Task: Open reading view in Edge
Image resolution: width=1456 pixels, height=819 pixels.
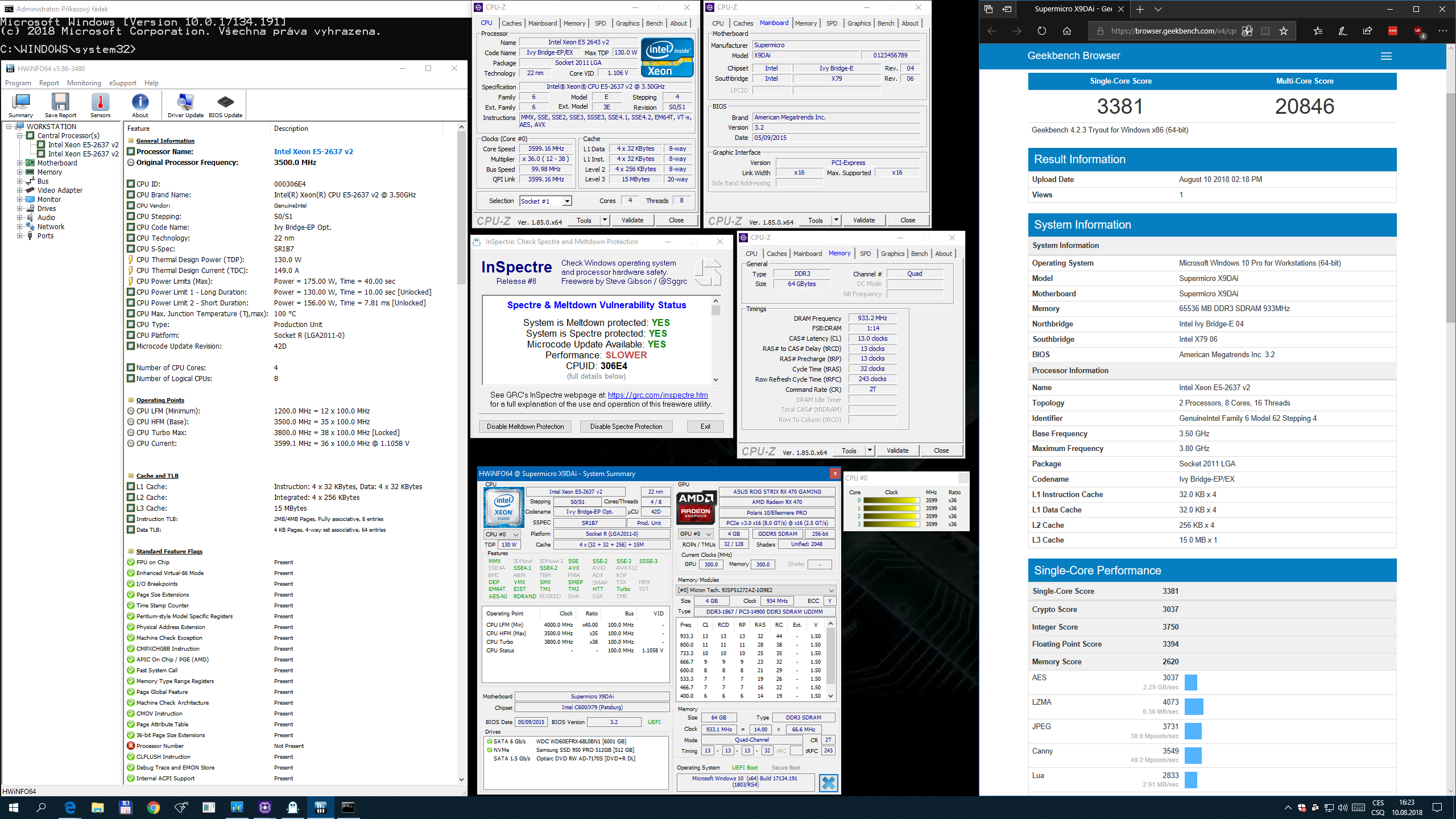Action: coord(1265,31)
